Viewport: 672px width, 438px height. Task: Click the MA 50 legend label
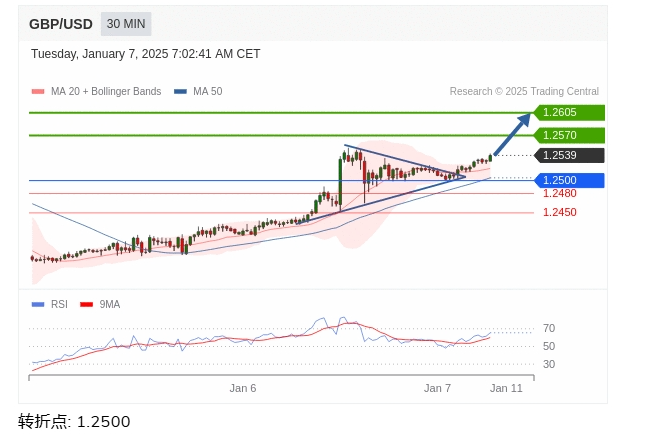pos(207,91)
